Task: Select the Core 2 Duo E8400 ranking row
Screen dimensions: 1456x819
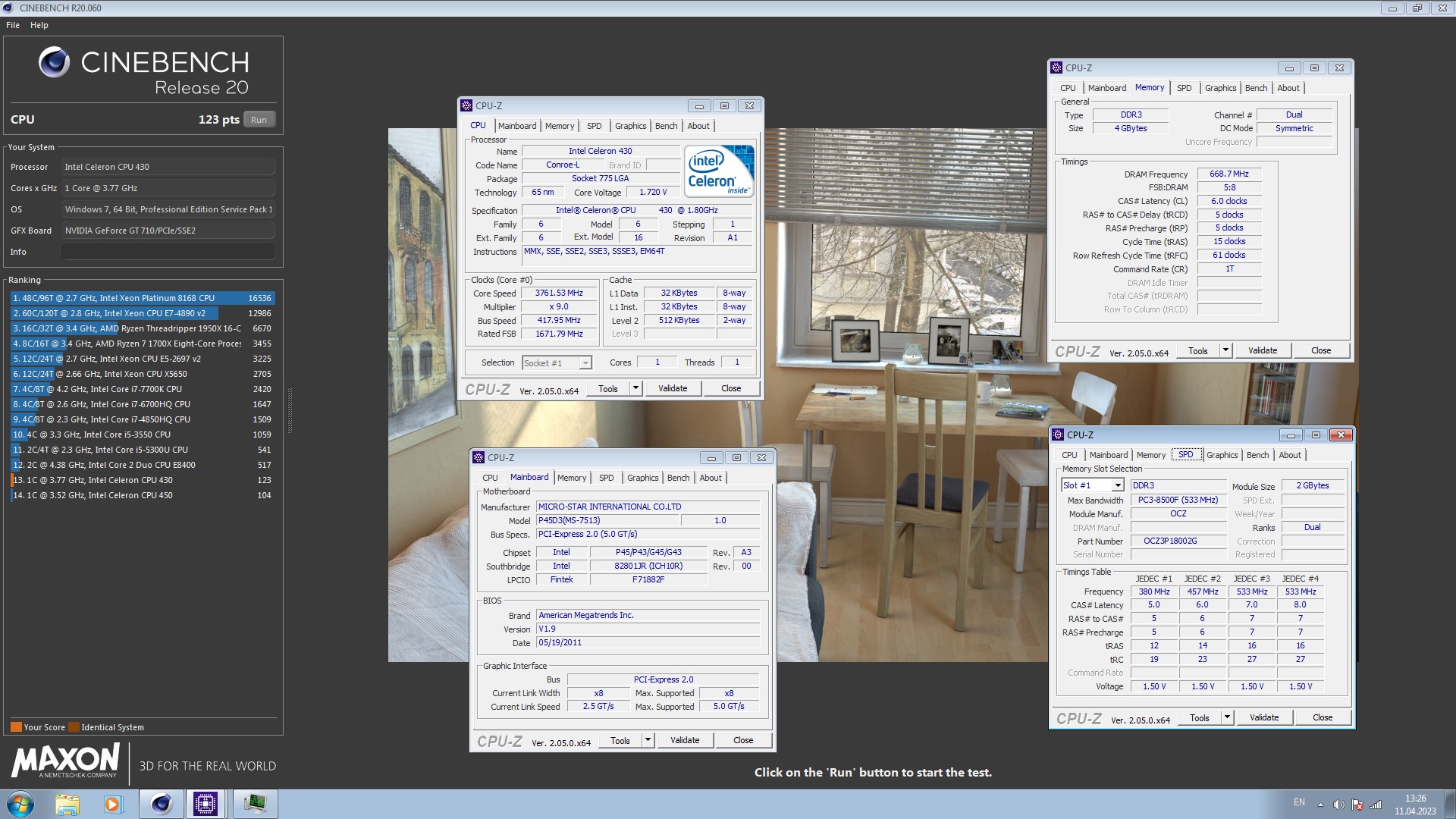Action: click(143, 465)
